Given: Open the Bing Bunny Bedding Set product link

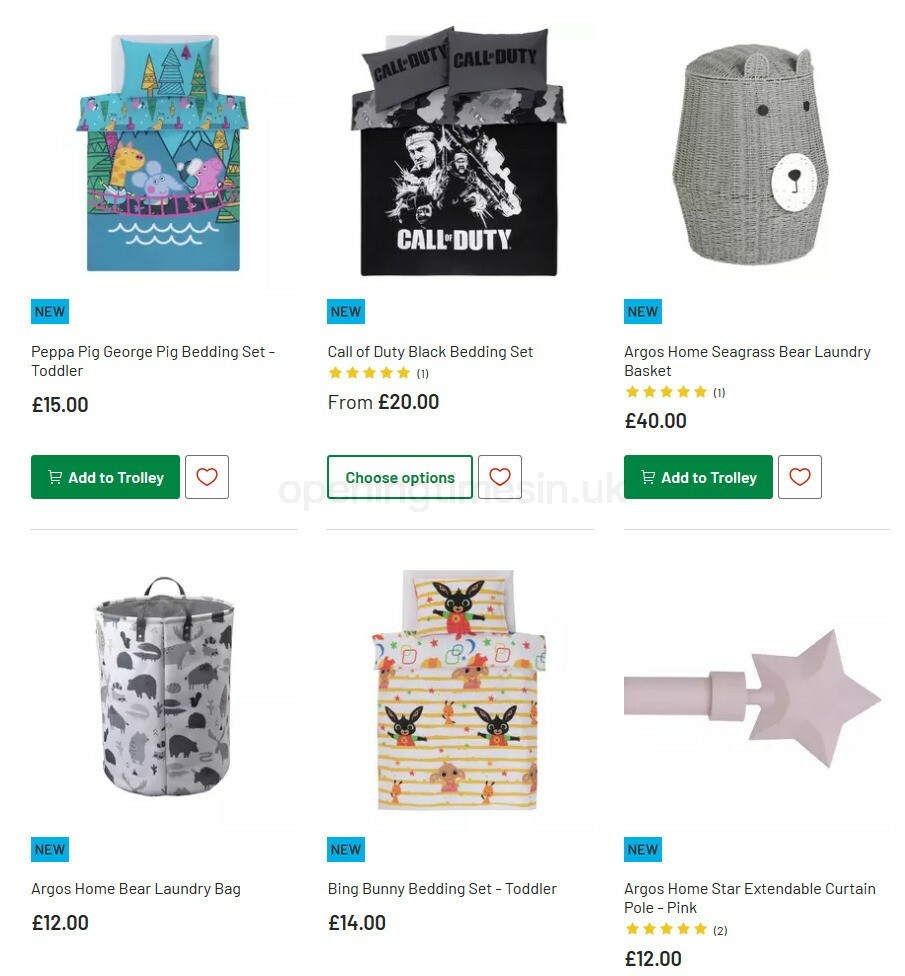Looking at the screenshot, I should click(x=442, y=888).
